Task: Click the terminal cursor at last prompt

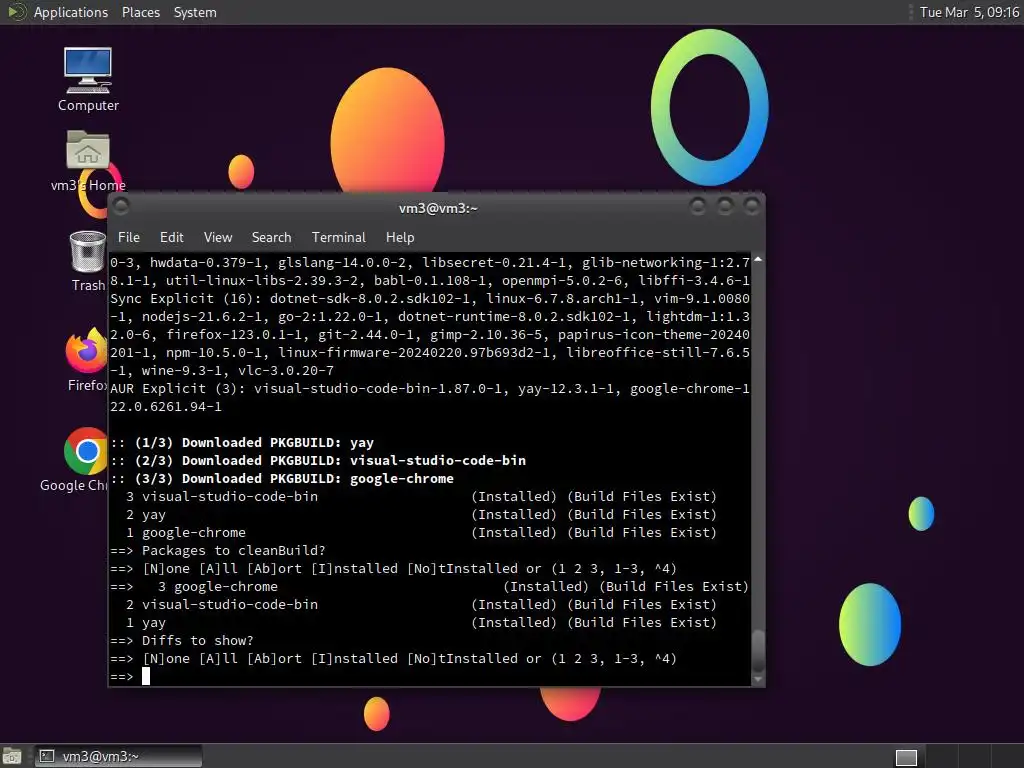Action: pyautogui.click(x=146, y=677)
